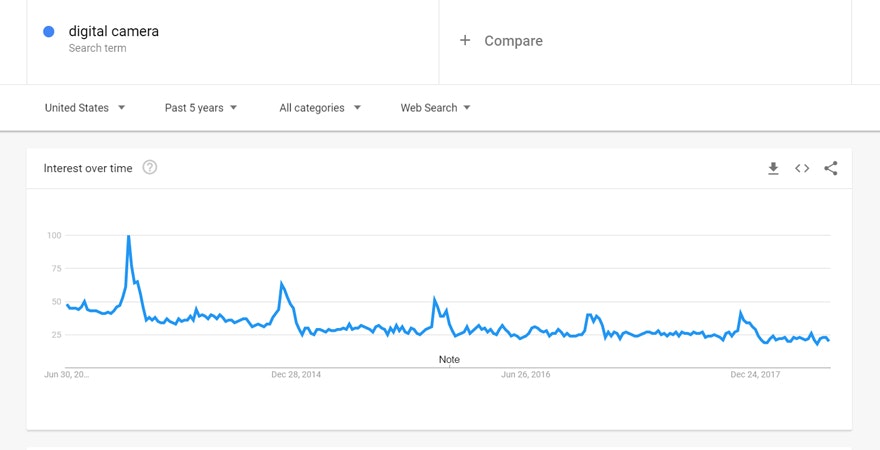Click the Jun 30 axis start label

click(x=67, y=375)
